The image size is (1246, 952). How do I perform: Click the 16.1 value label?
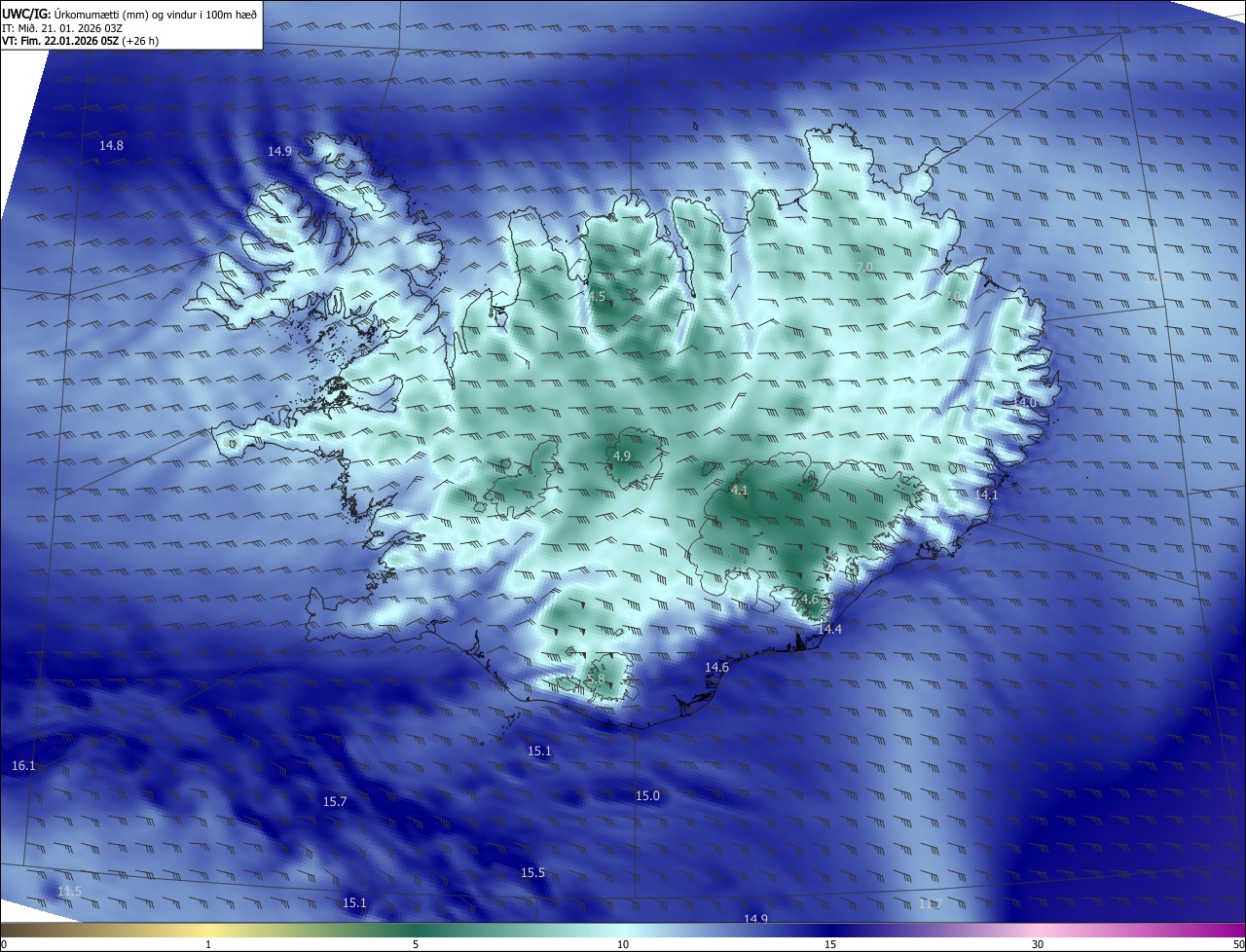pos(23,766)
